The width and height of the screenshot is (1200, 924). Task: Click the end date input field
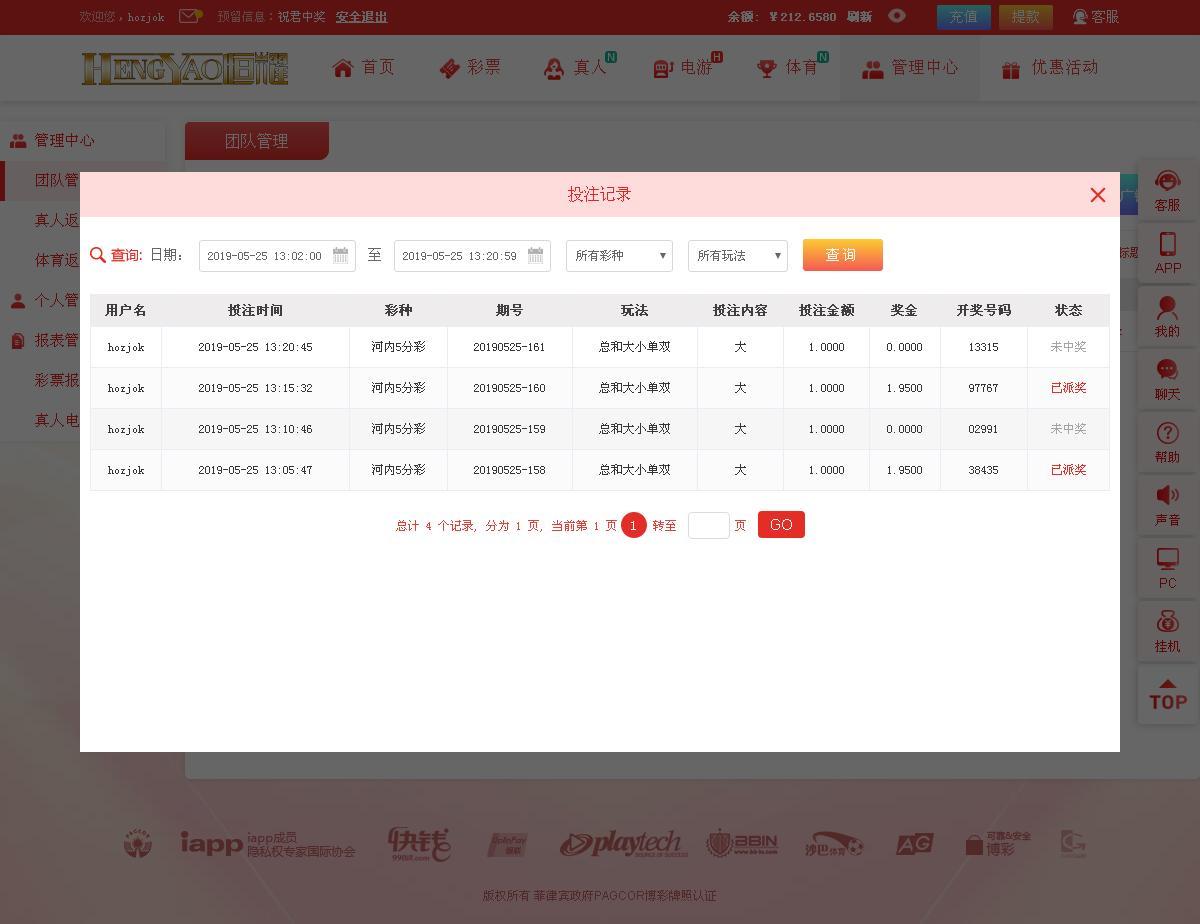coord(472,256)
